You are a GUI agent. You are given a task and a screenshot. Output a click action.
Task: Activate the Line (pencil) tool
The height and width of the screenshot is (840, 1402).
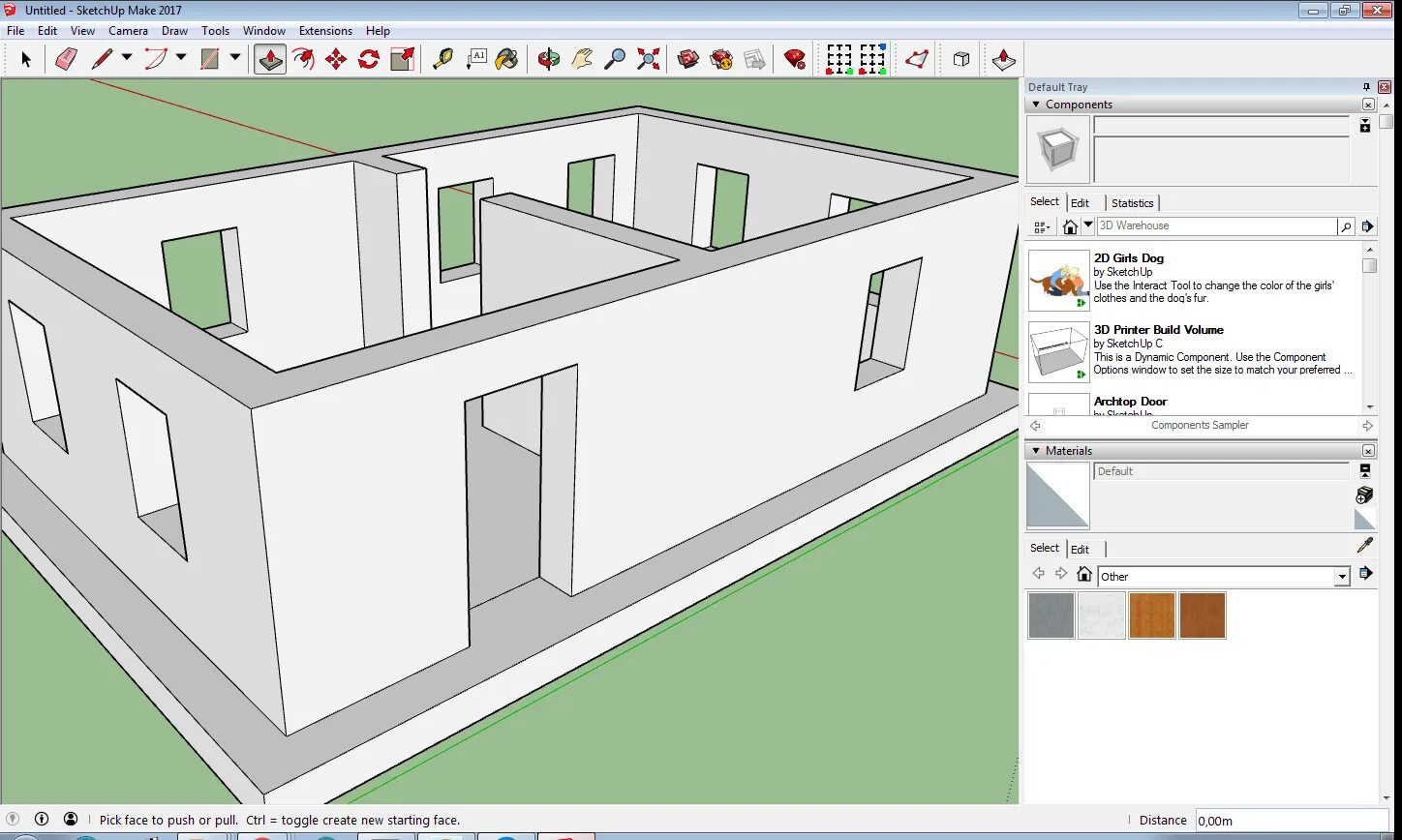[x=103, y=59]
